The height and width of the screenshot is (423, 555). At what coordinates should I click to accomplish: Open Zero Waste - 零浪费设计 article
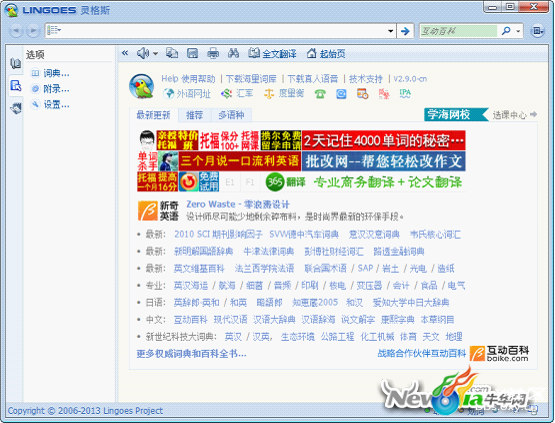coord(238,204)
